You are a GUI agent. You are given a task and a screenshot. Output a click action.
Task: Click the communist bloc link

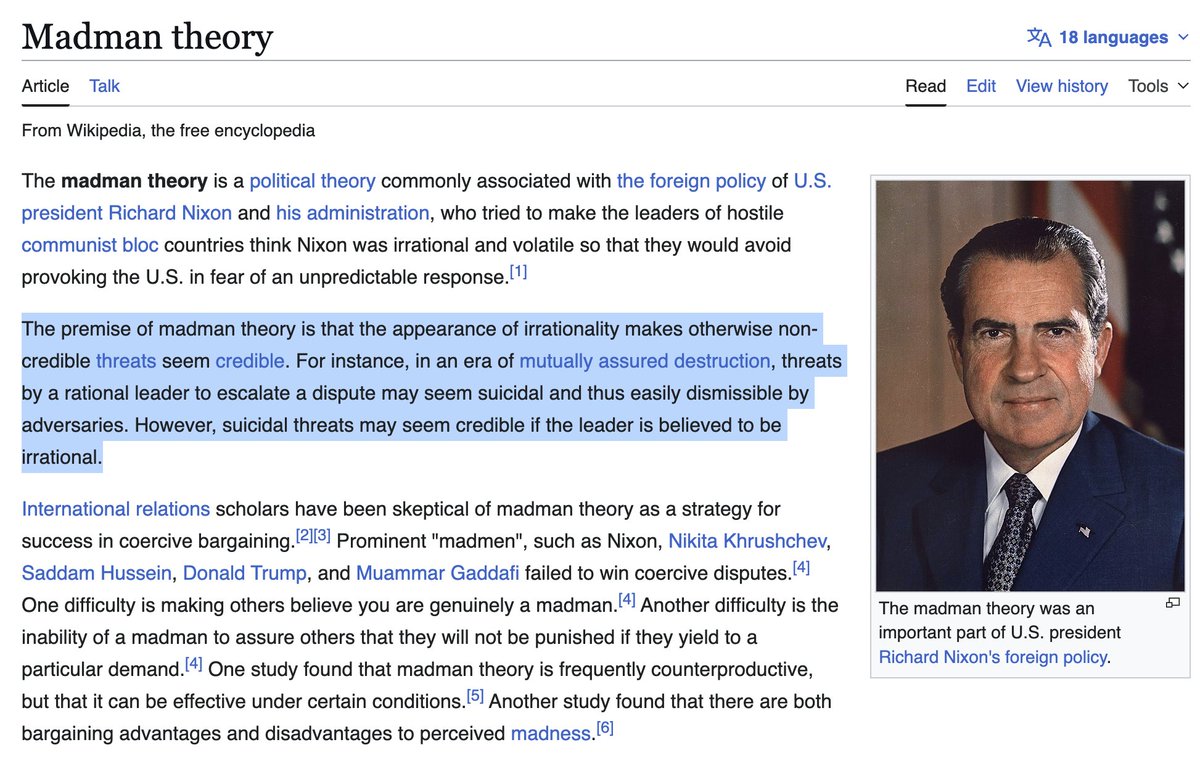tap(88, 245)
